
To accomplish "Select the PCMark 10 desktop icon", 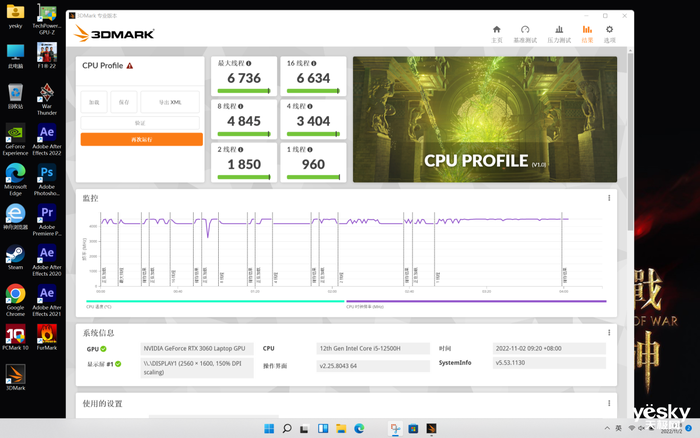I will click(15, 337).
